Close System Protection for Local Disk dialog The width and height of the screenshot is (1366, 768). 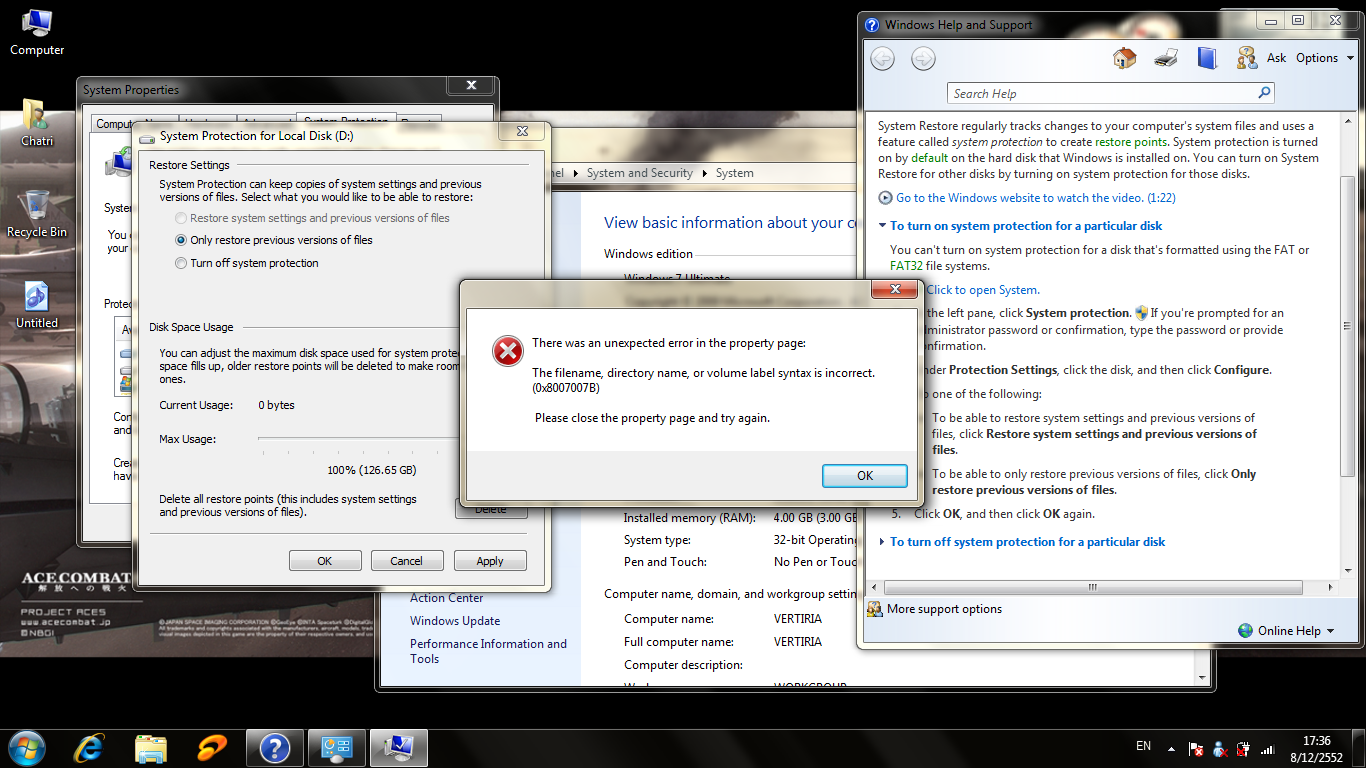pyautogui.click(x=522, y=131)
